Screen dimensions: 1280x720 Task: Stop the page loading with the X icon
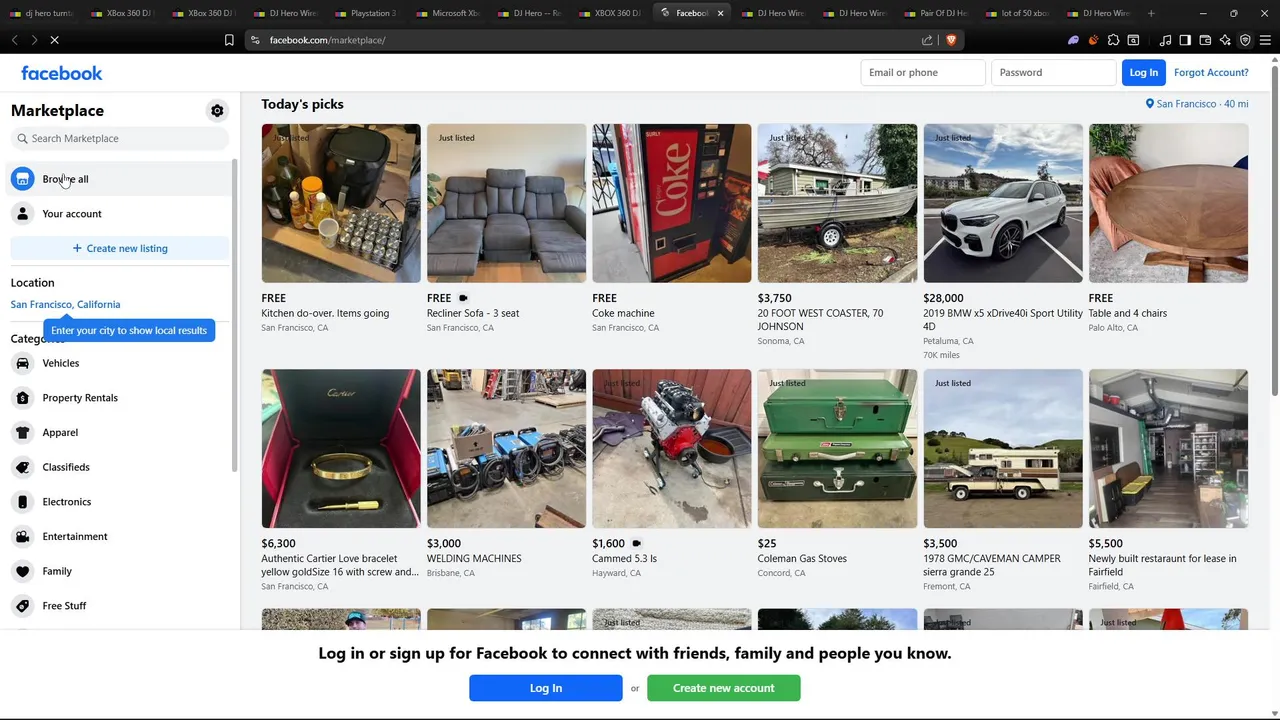coord(55,40)
